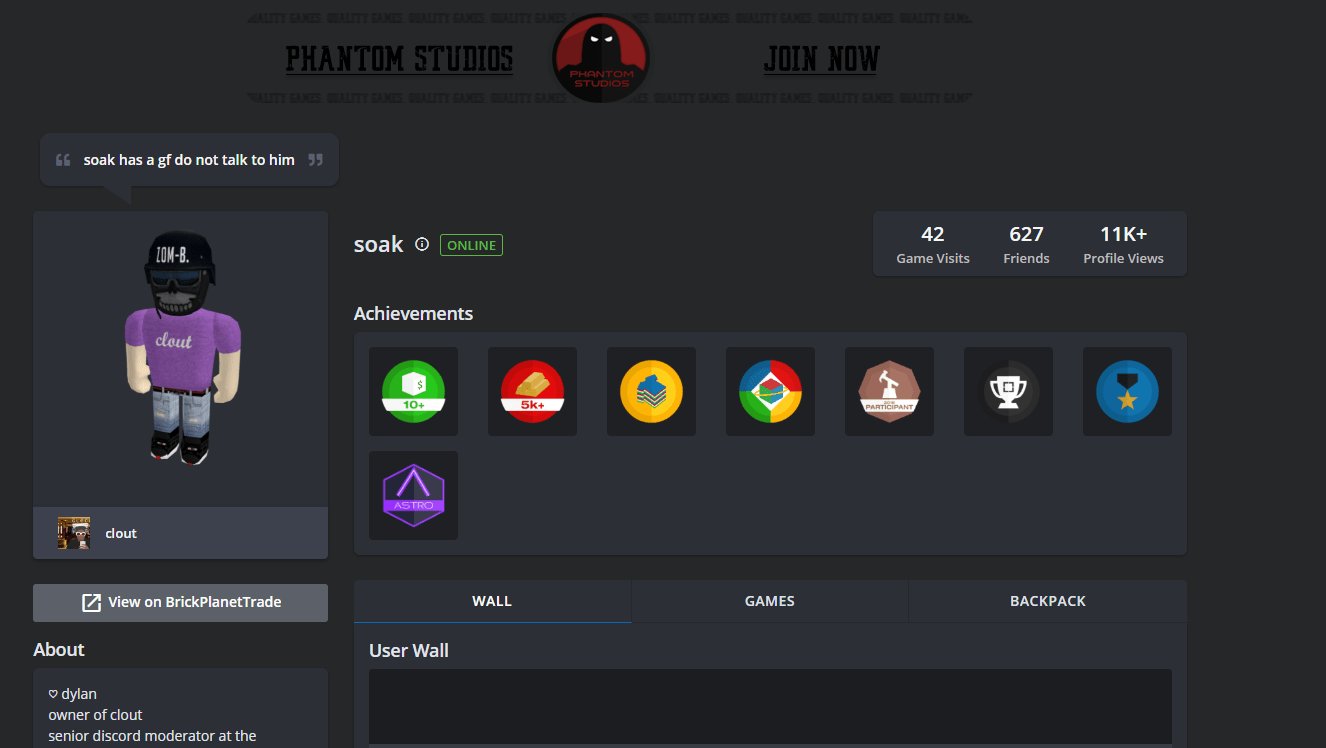Click the Phantom Studios banner logo
This screenshot has height=748, width=1326.
[601, 58]
